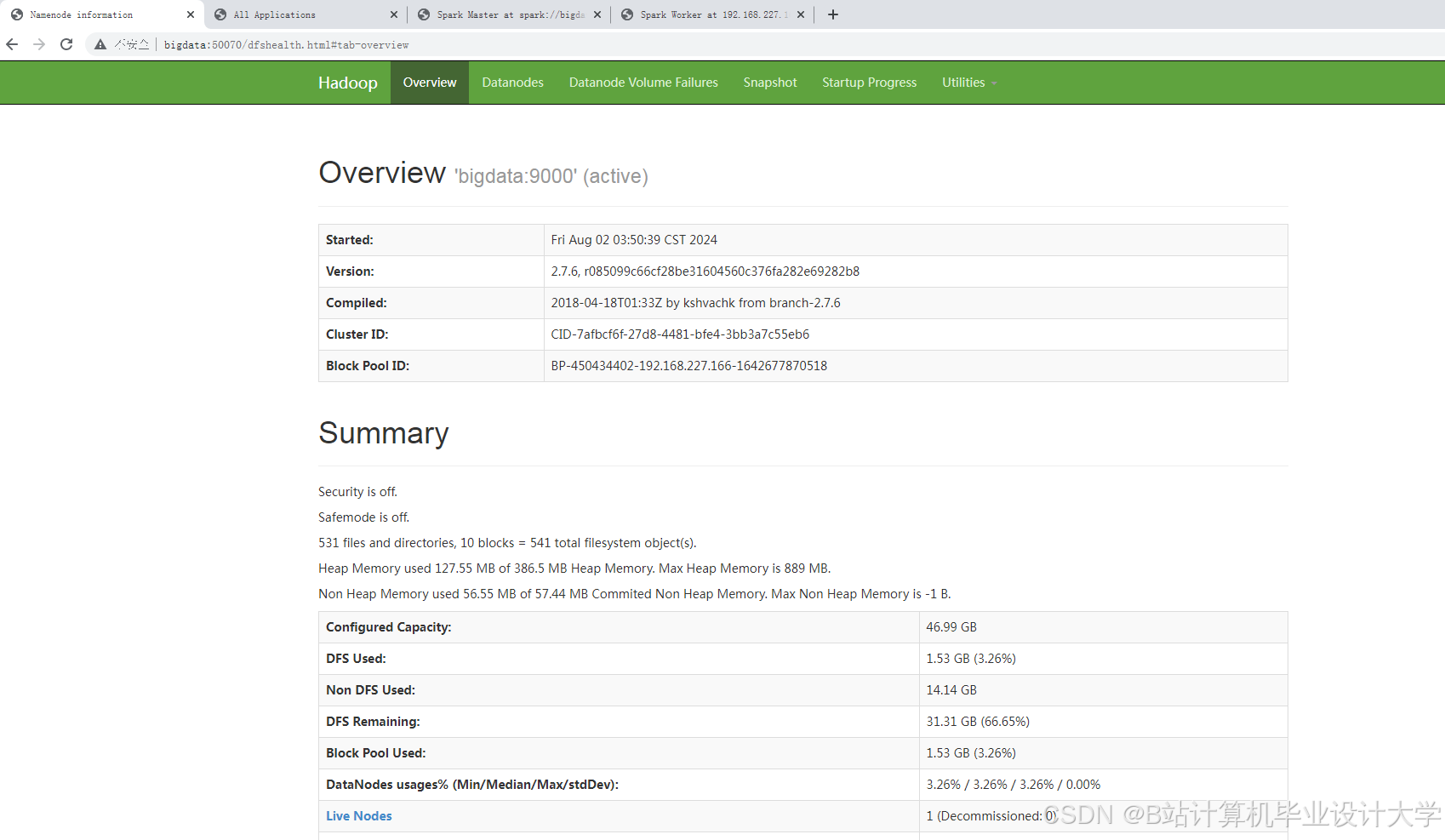
Task: Switch to the Spark Worker browser tab
Action: (x=712, y=14)
